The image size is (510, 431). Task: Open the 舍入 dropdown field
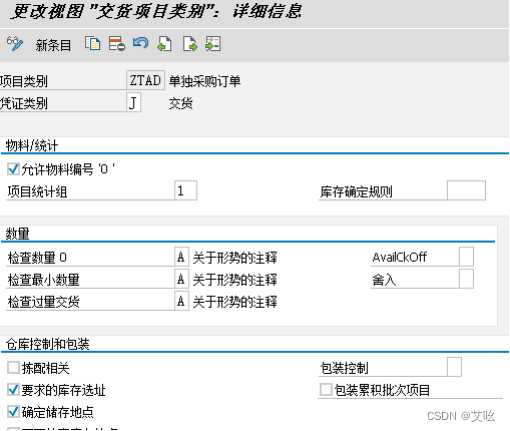point(466,279)
